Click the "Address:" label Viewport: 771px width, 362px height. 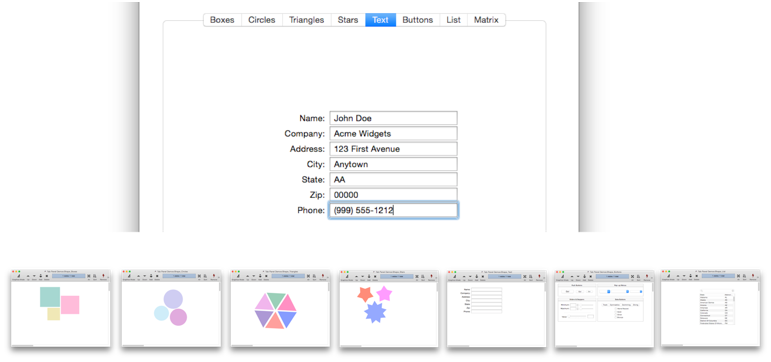coord(307,149)
